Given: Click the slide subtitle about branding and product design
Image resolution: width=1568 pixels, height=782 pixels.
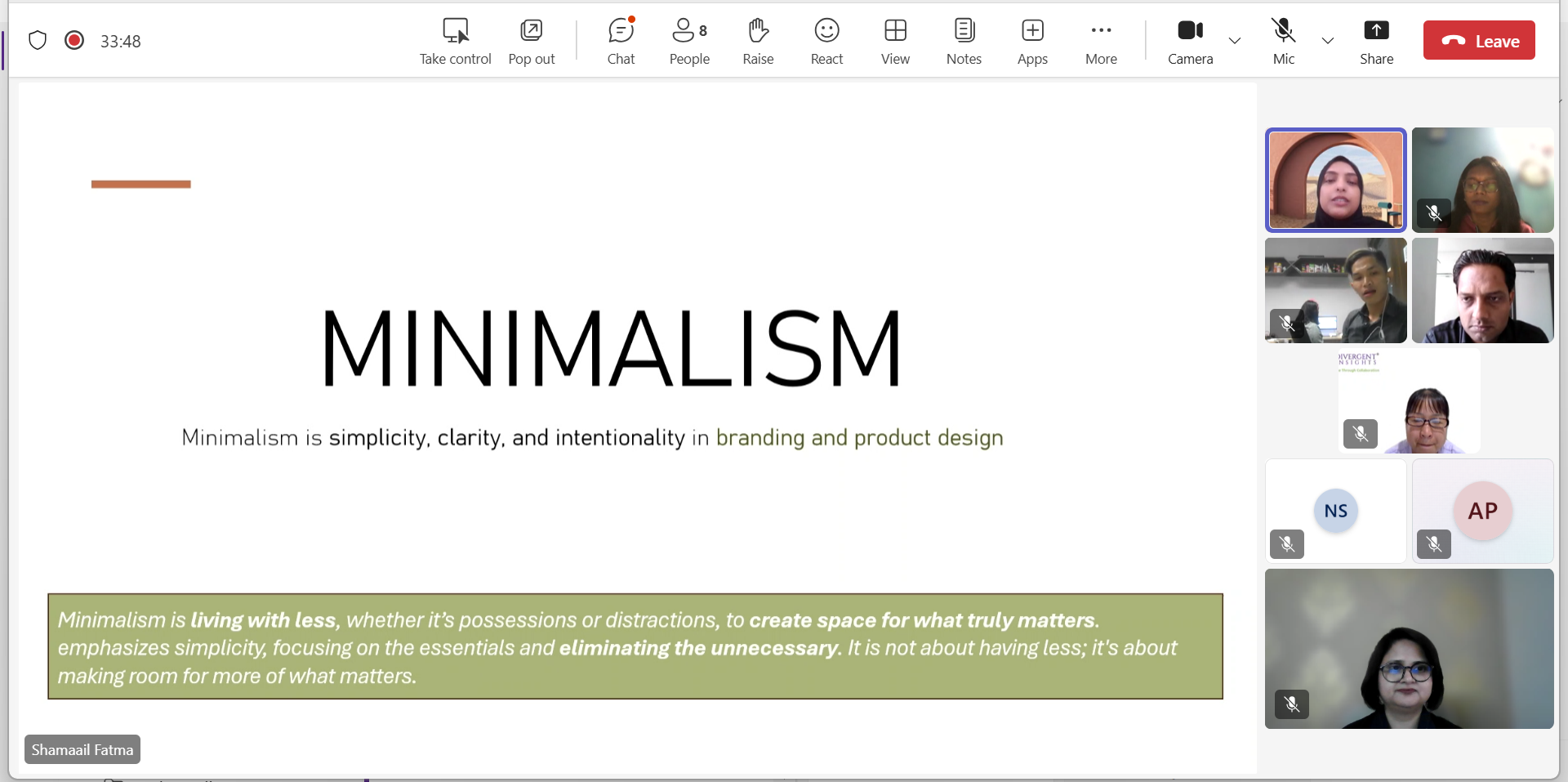Looking at the screenshot, I should point(592,438).
